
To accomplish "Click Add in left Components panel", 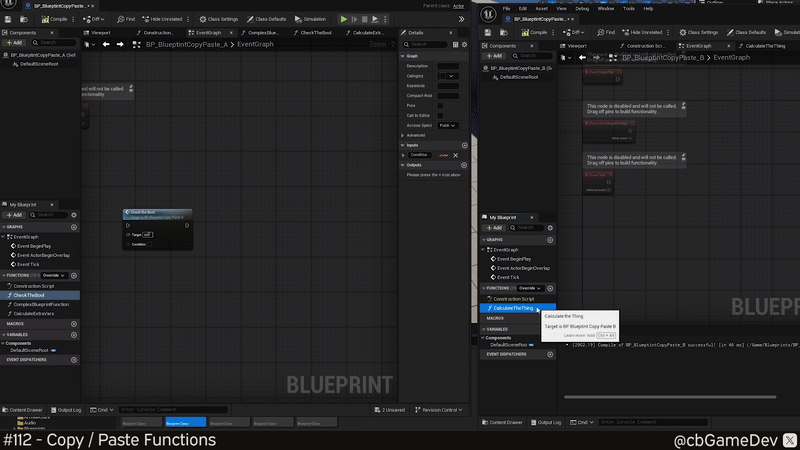I will (15, 43).
